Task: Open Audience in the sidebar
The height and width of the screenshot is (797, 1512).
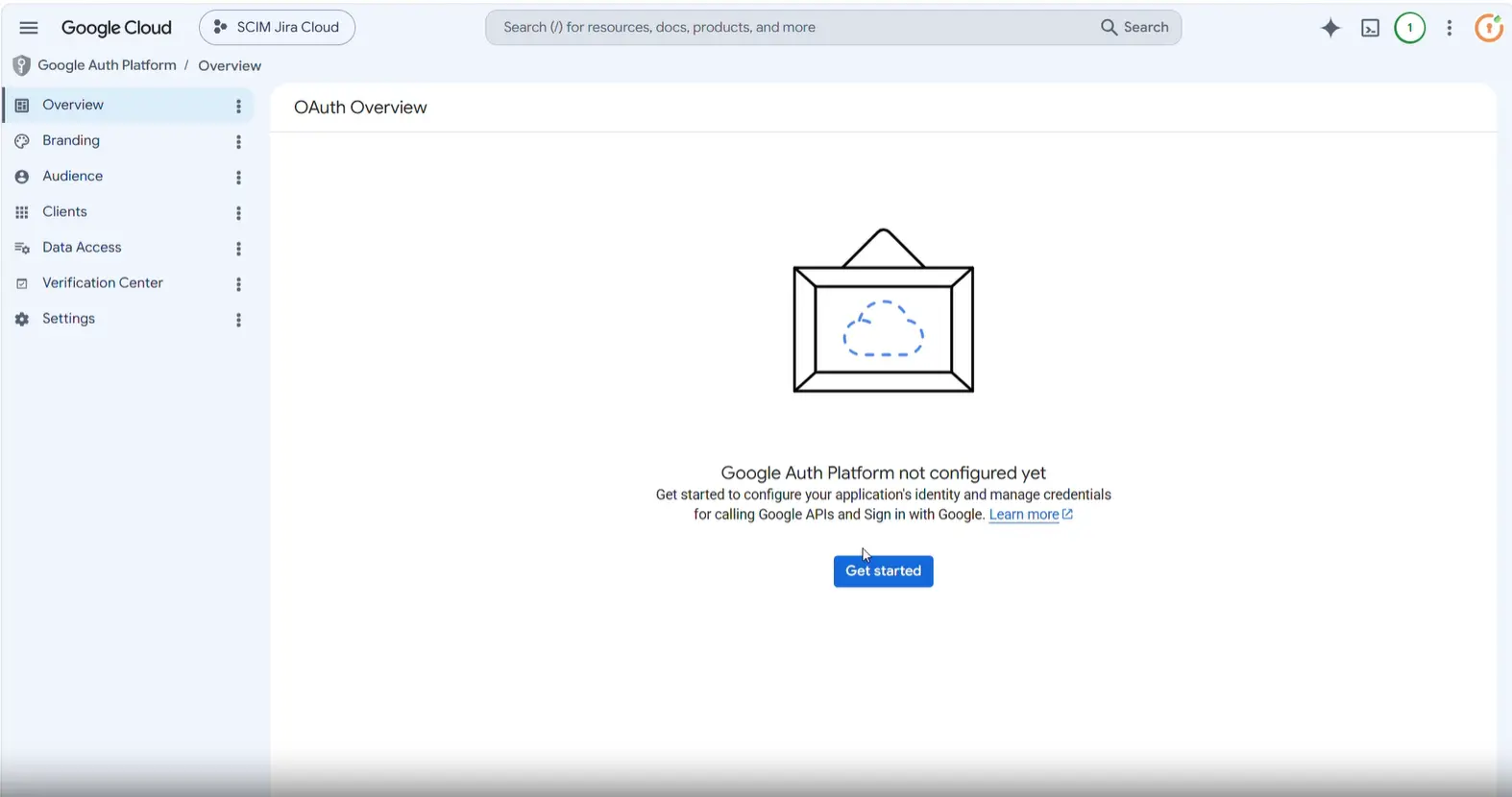Action: (128, 176)
